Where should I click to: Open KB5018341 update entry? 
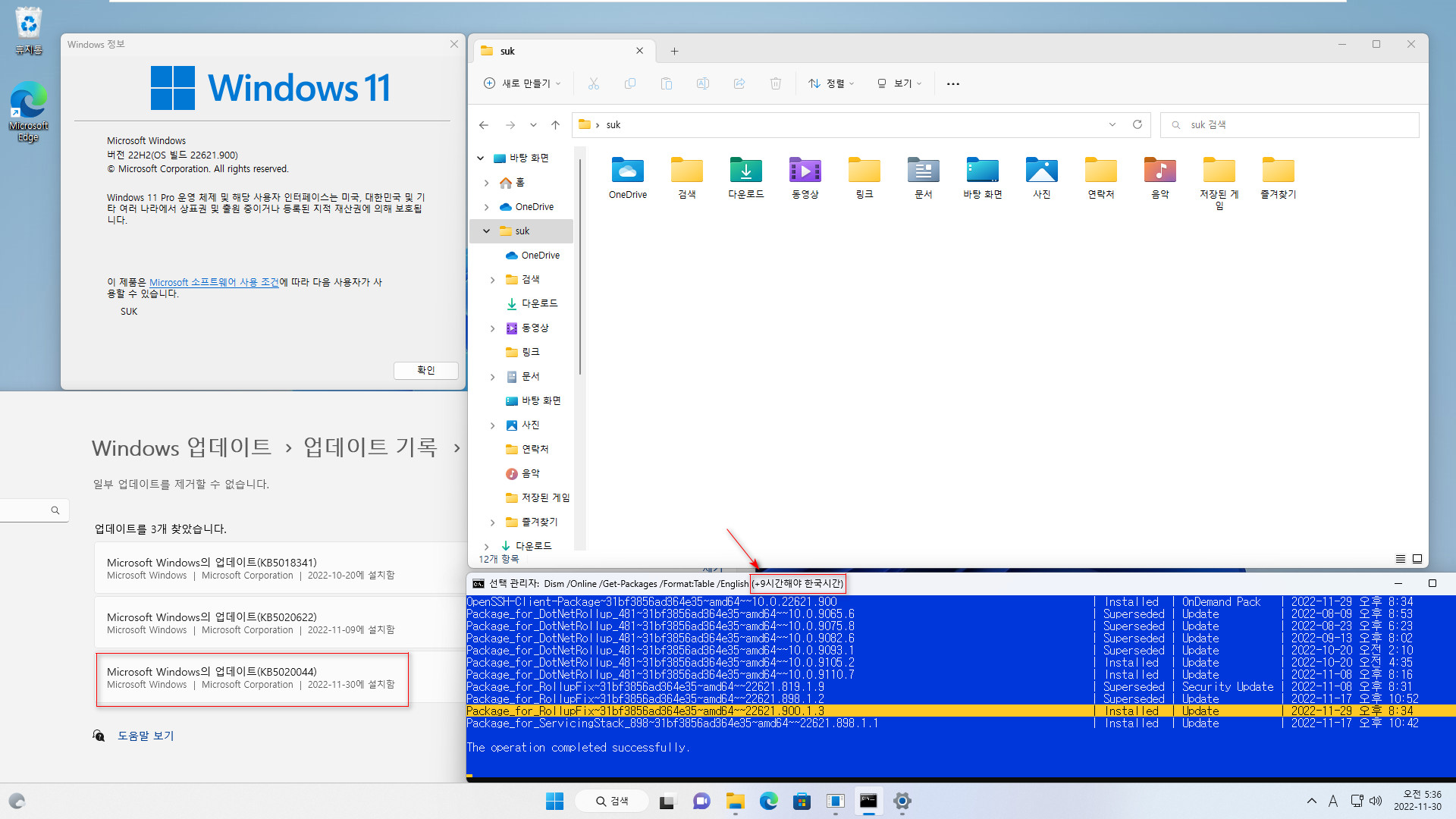coord(281,568)
